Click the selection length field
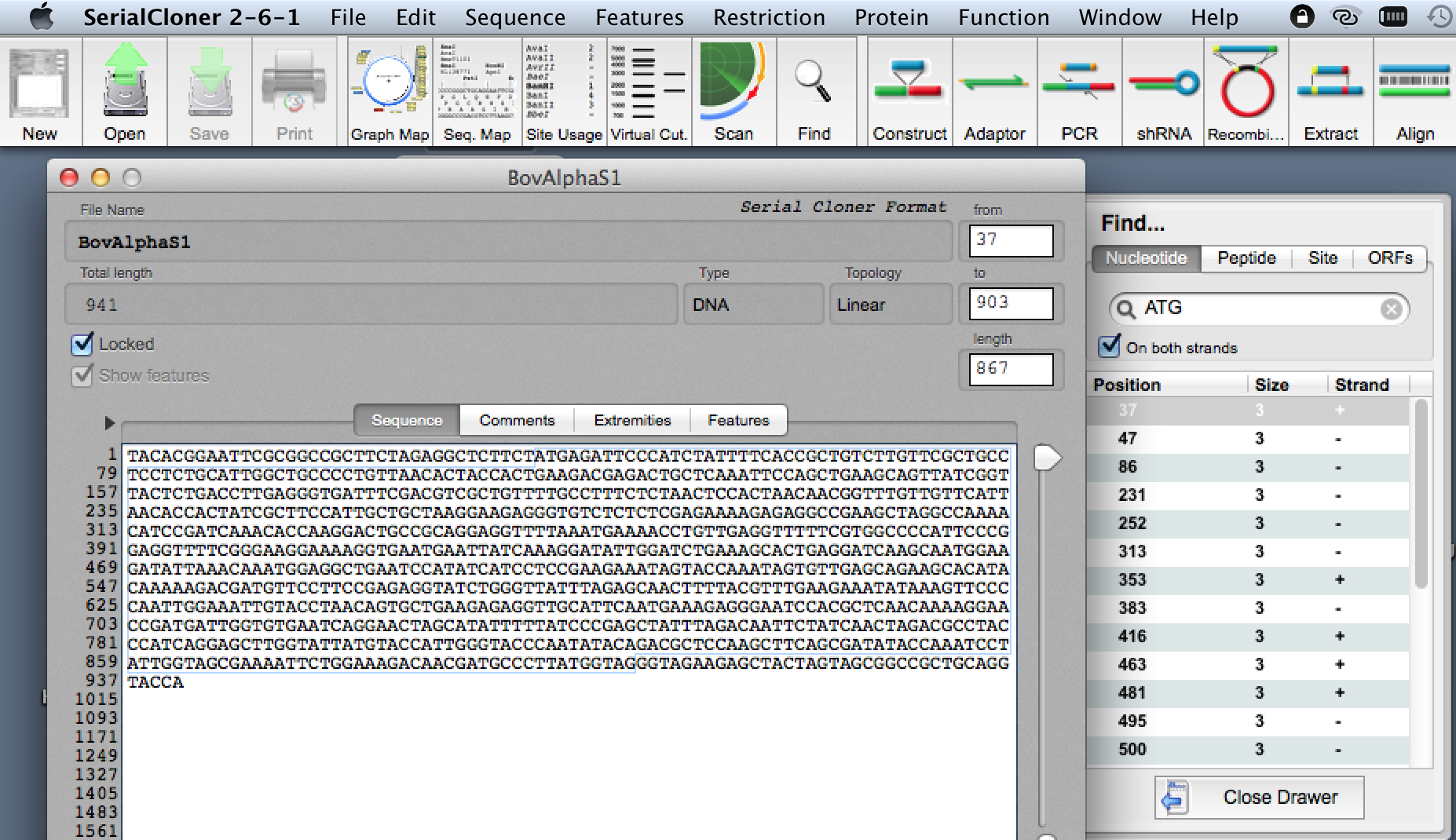Viewport: 1456px width, 840px height. [1011, 369]
